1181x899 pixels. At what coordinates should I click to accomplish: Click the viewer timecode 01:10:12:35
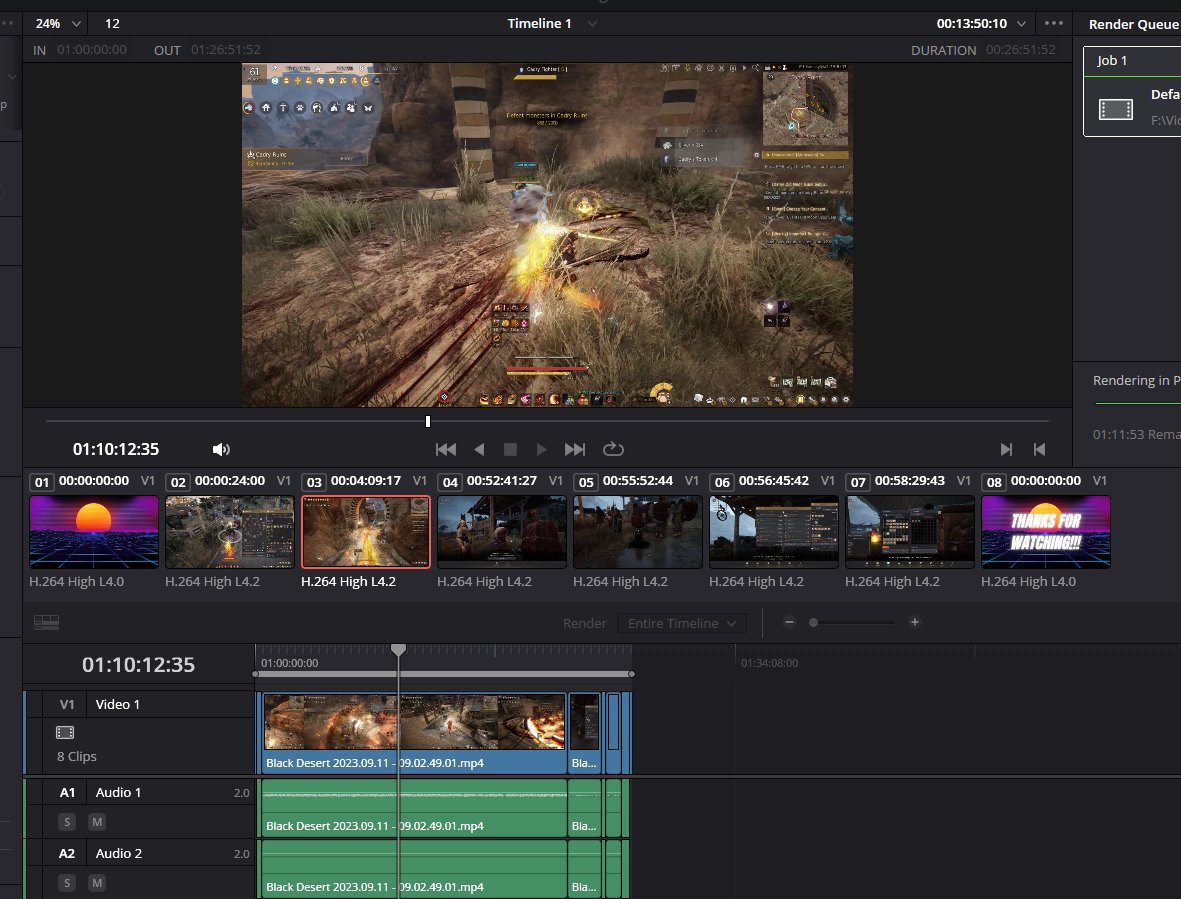116,450
